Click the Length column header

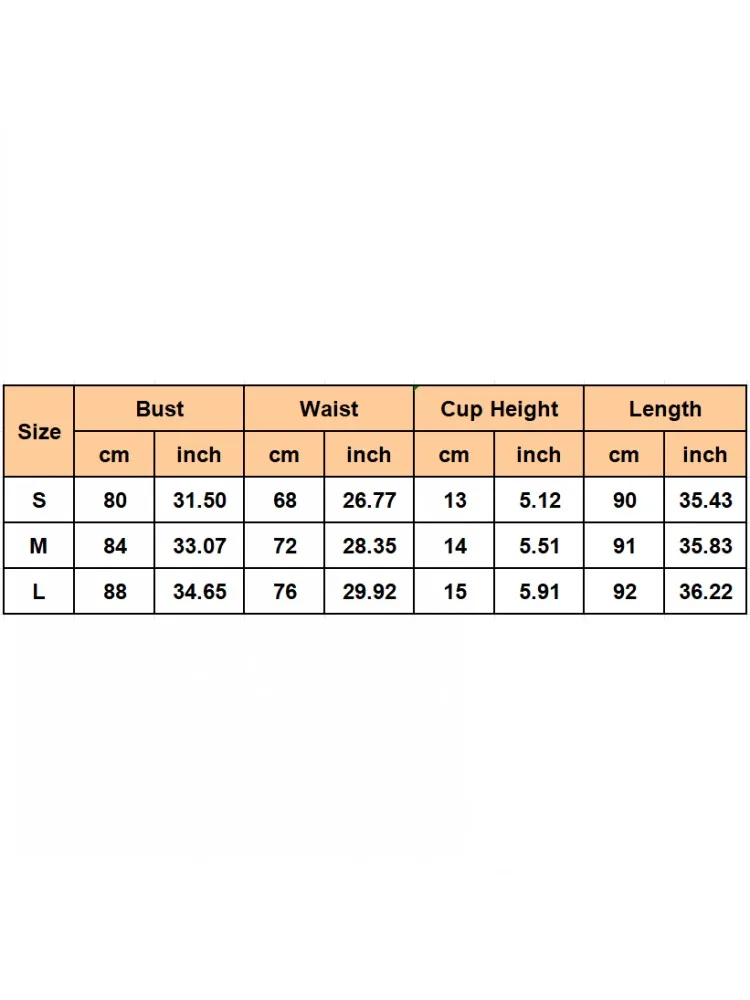tap(665, 408)
